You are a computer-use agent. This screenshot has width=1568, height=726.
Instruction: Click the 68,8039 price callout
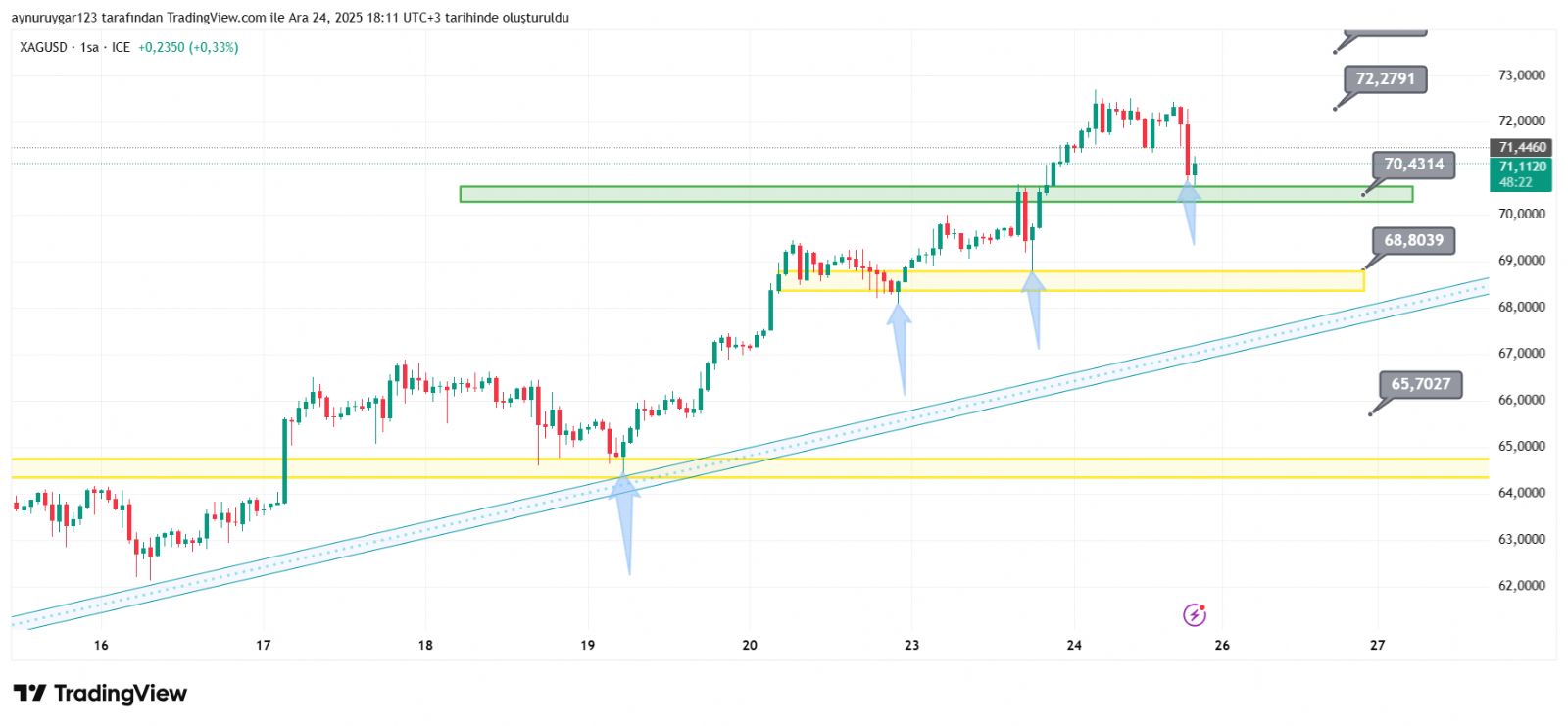[1412, 240]
